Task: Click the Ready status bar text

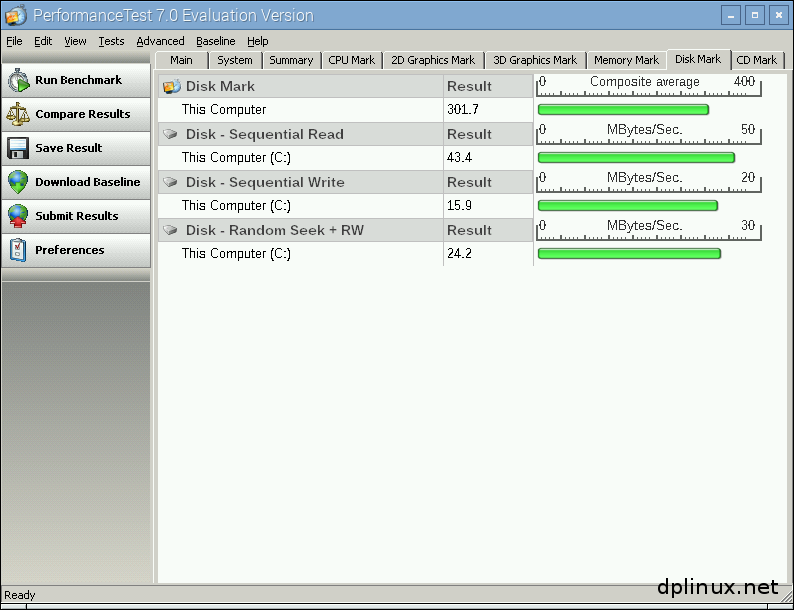Action: (x=20, y=595)
